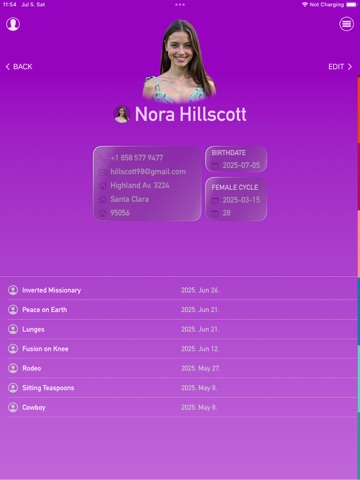Viewport: 360px width, 480px height.
Task: Click the blue color strip on right edge
Action: pyautogui.click(x=359, y=312)
